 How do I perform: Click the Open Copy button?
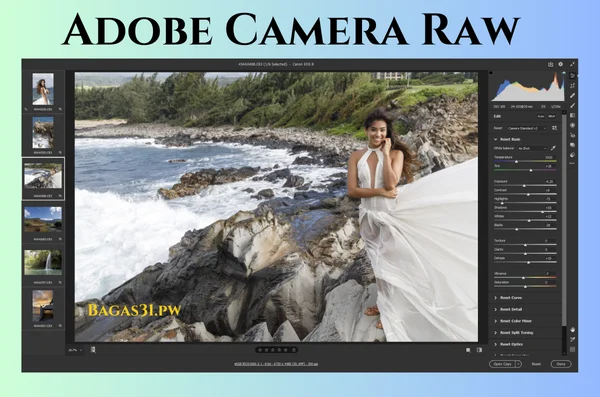[503, 364]
